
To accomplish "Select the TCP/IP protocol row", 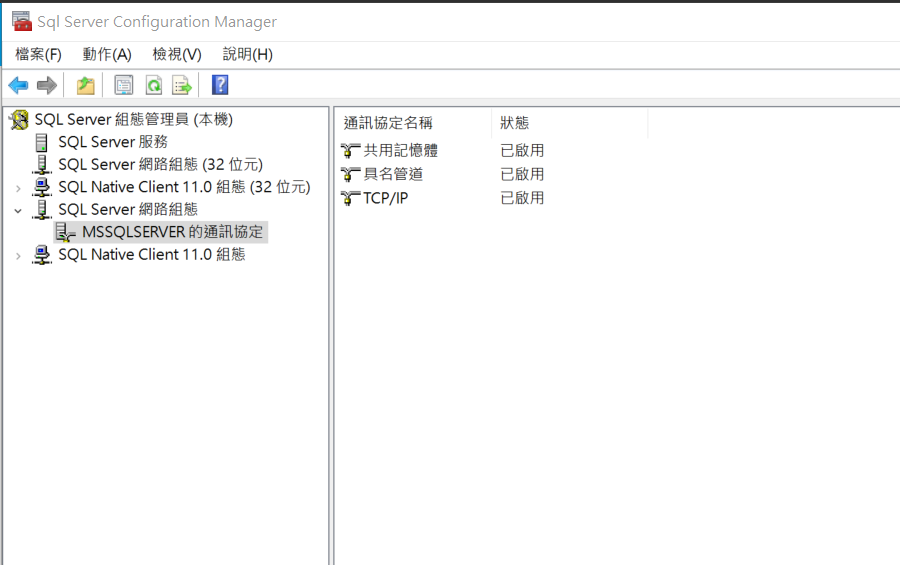I will (x=386, y=198).
